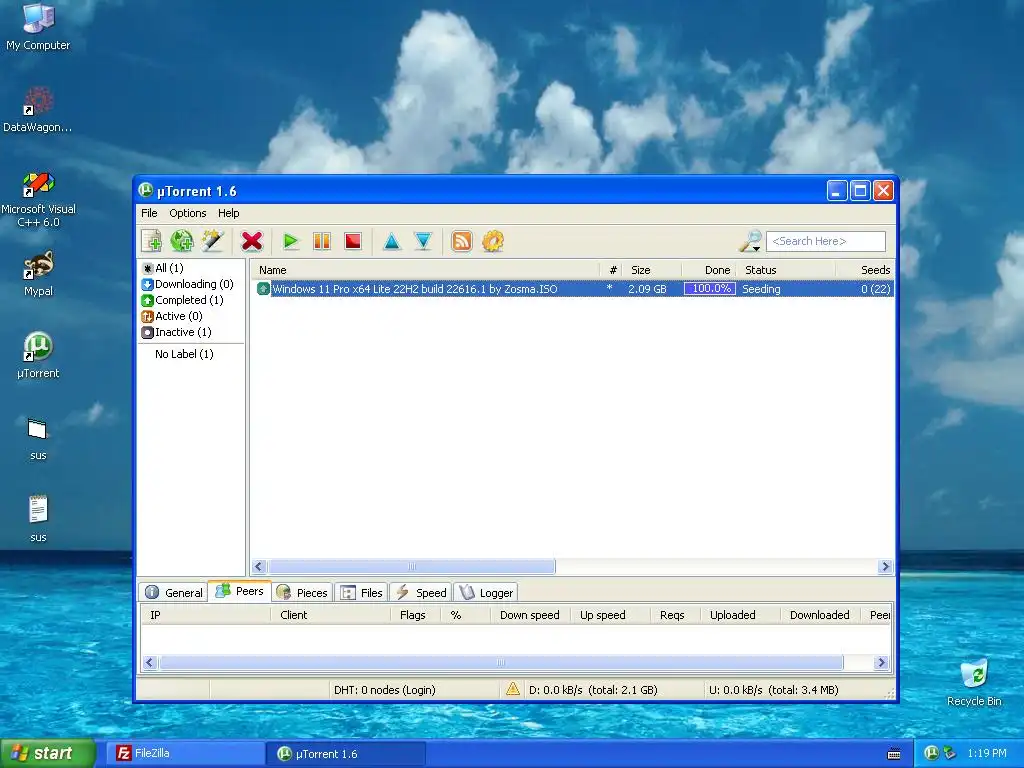Click the Client column header in Peers
The height and width of the screenshot is (768, 1024).
pyautogui.click(x=330, y=615)
